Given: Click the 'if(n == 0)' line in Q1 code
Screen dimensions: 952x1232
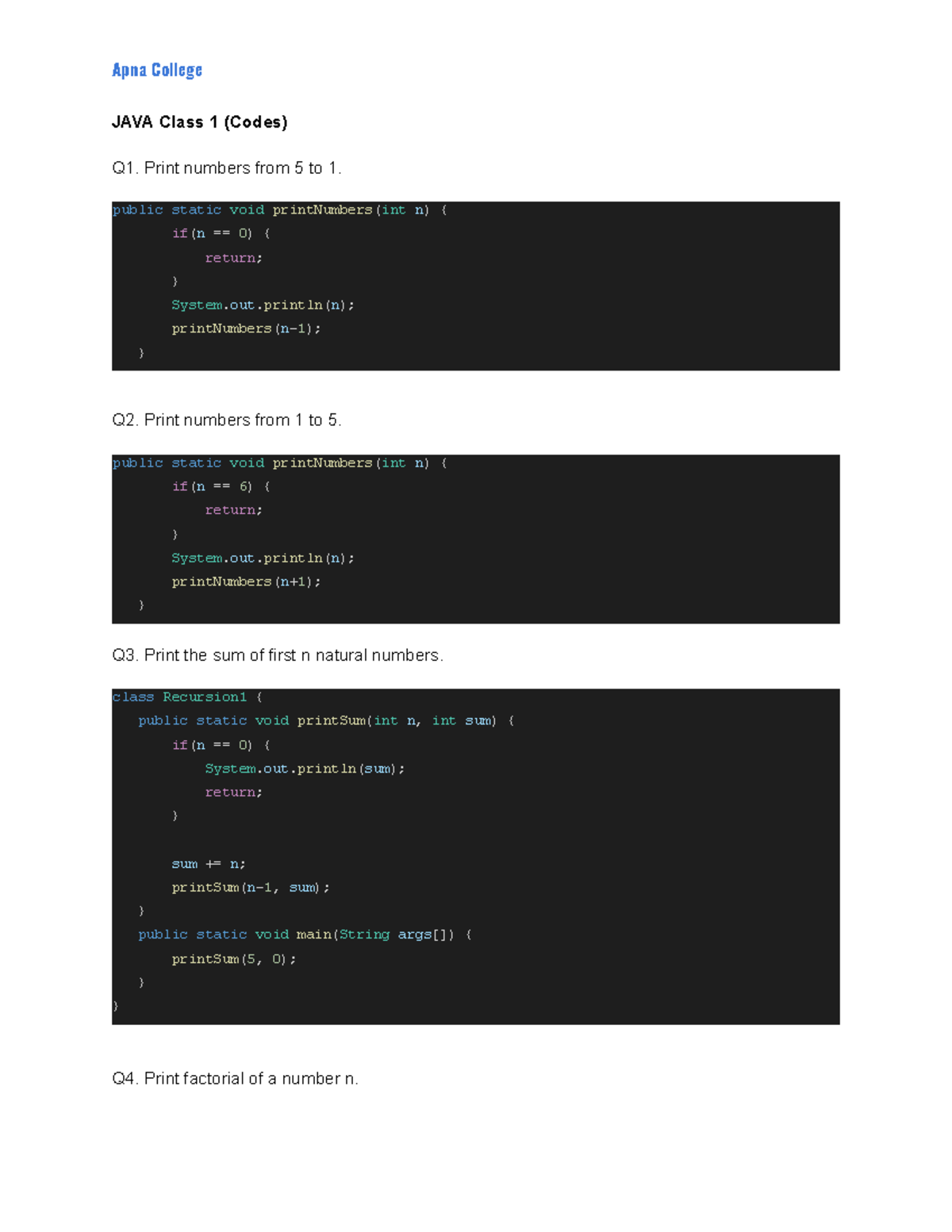Looking at the screenshot, I should tap(221, 234).
